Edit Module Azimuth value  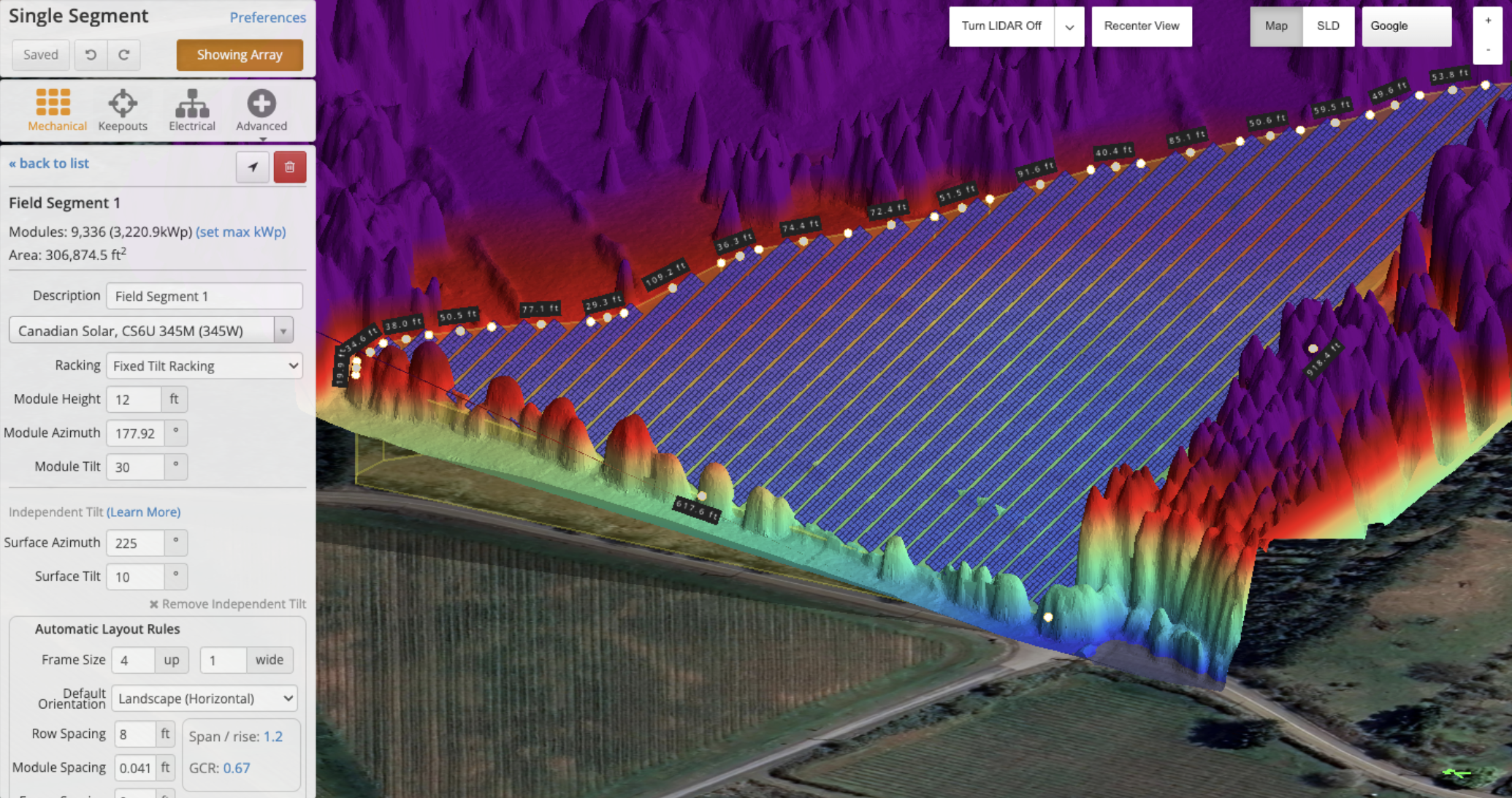pyautogui.click(x=136, y=433)
